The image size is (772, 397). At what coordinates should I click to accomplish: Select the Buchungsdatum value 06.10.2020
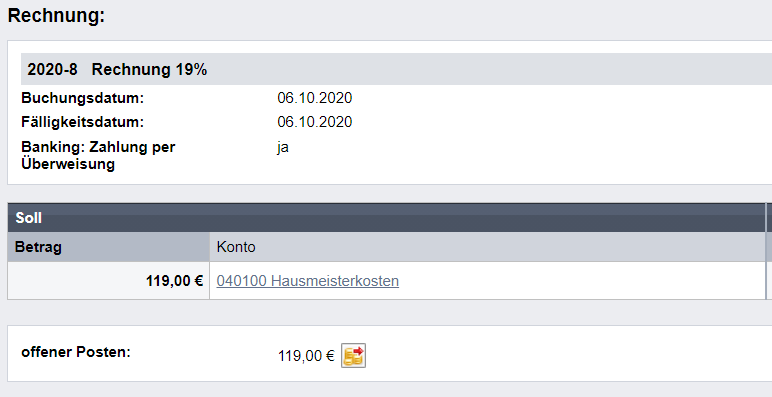[315, 98]
